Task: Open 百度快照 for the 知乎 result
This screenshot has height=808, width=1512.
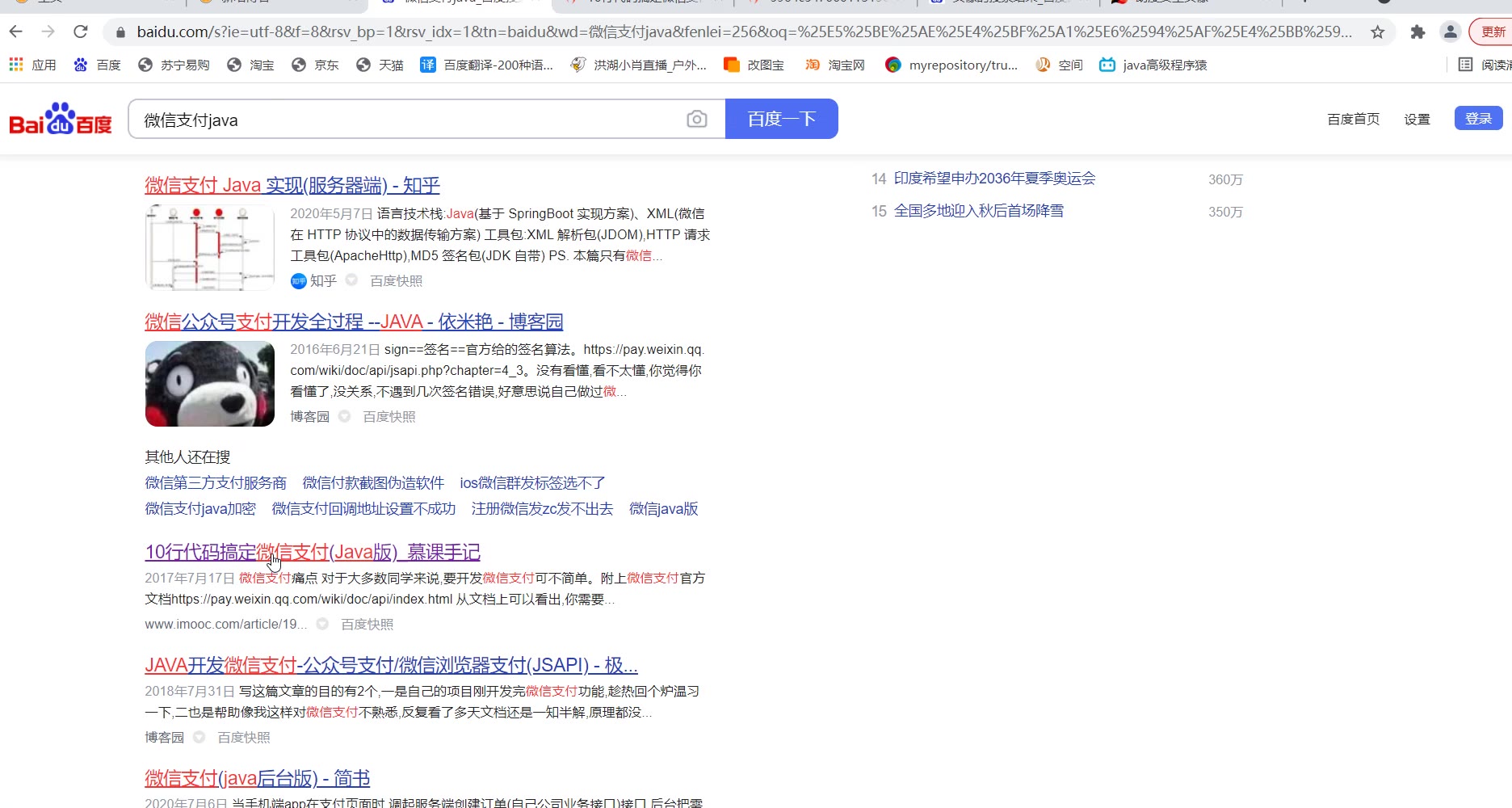Action: pos(396,280)
